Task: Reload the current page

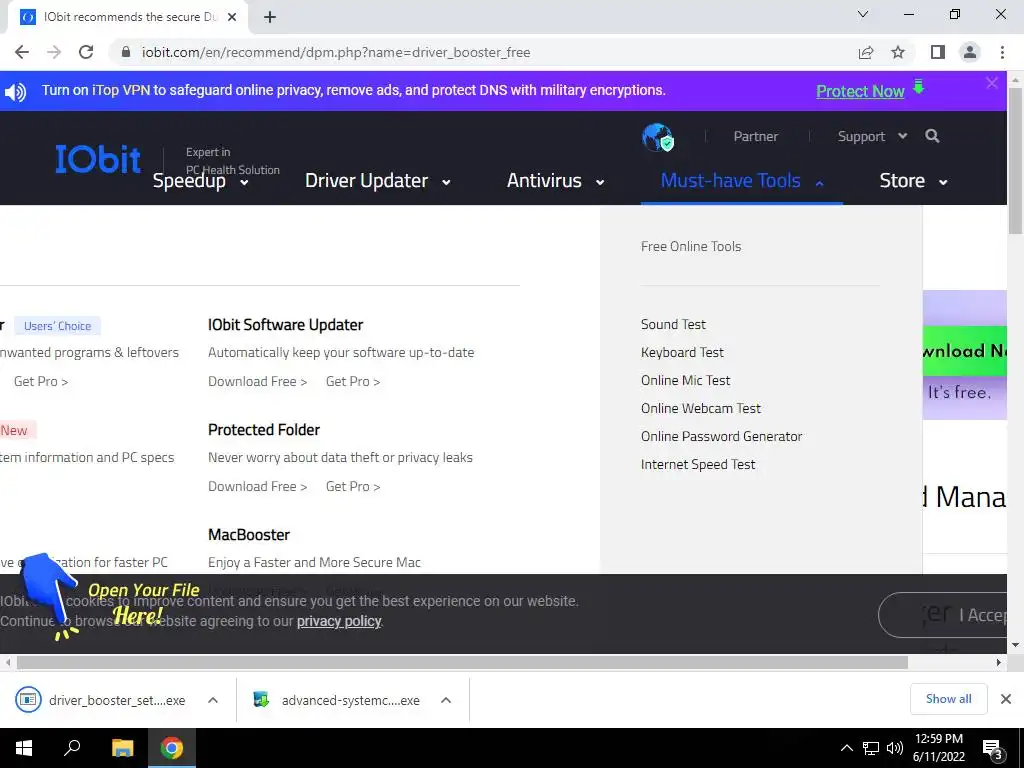Action: (86, 52)
